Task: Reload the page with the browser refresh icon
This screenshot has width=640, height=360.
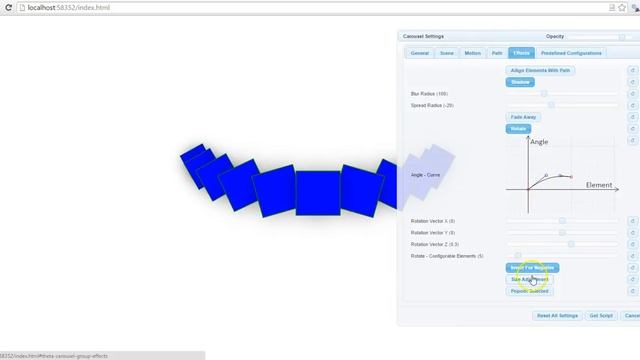Action: (x=8, y=7)
